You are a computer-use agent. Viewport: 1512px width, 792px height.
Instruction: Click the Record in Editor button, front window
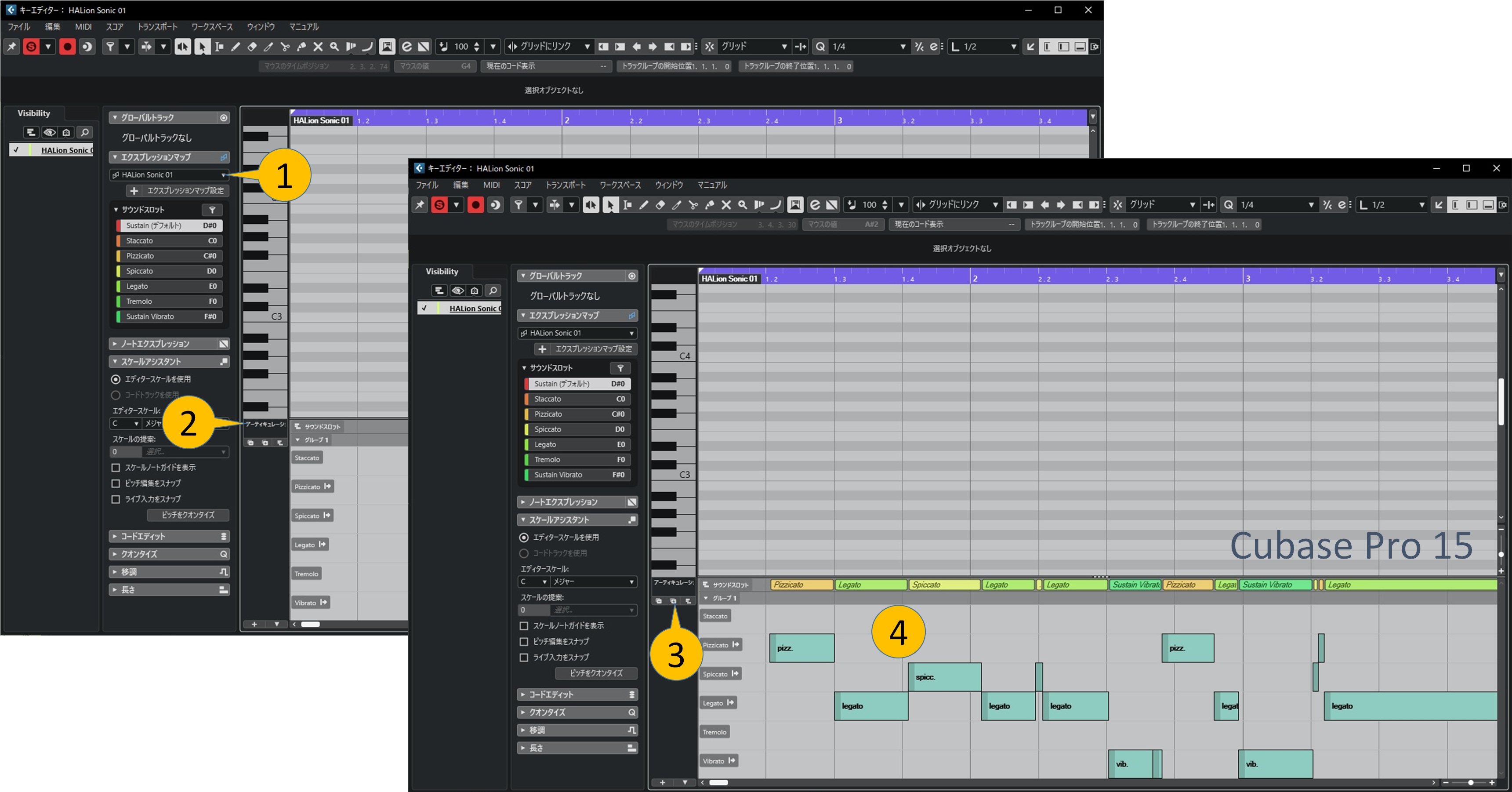click(475, 205)
